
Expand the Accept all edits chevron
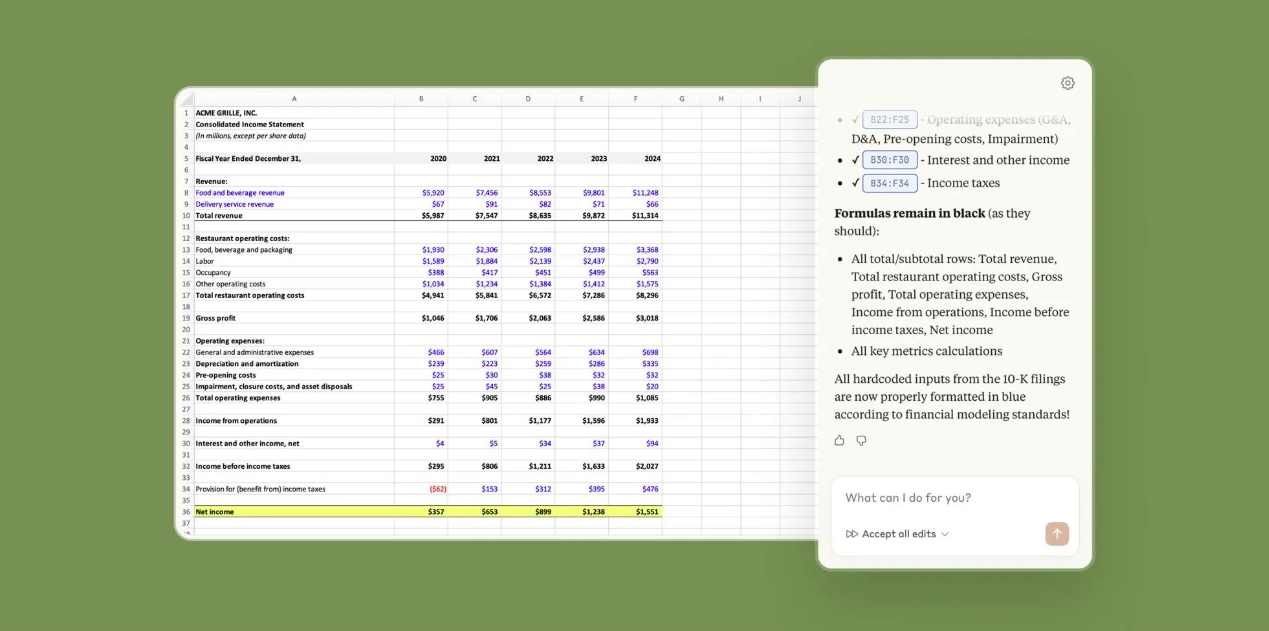[x=945, y=534]
